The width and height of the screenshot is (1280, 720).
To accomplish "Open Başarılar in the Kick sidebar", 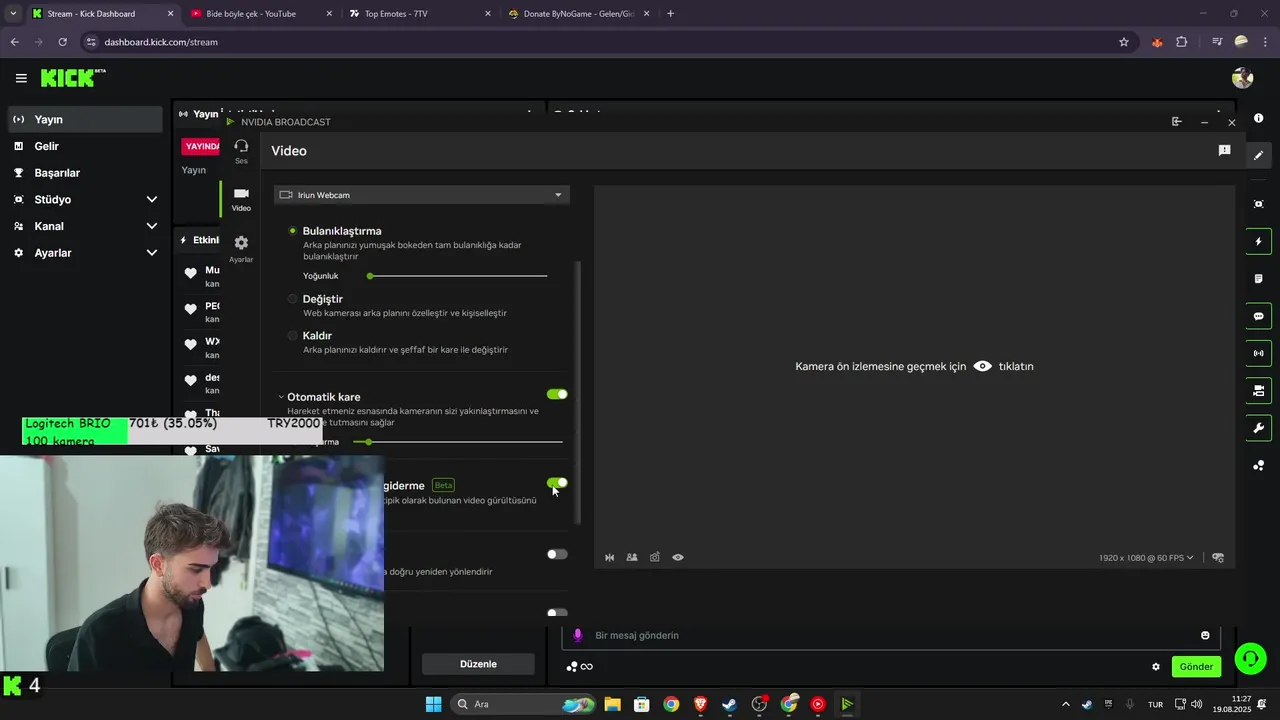I will [x=84, y=173].
